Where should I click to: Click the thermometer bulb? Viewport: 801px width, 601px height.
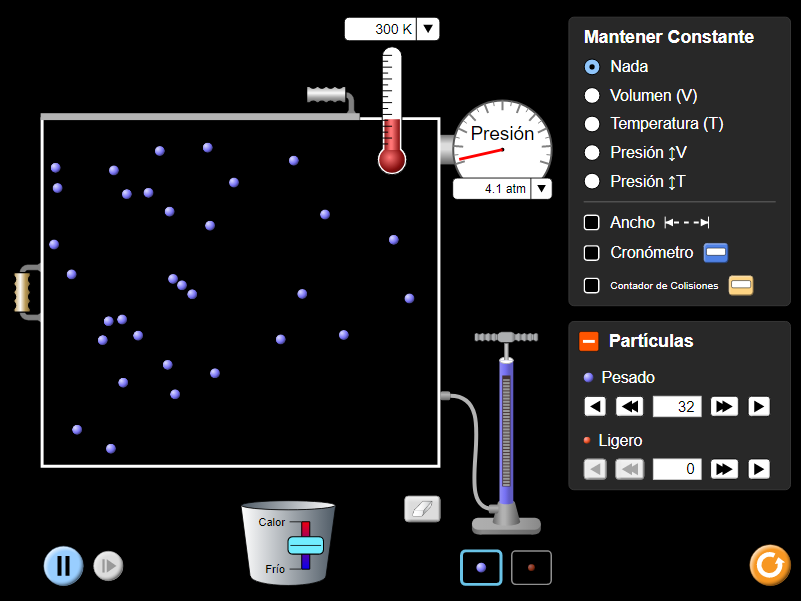[x=392, y=160]
